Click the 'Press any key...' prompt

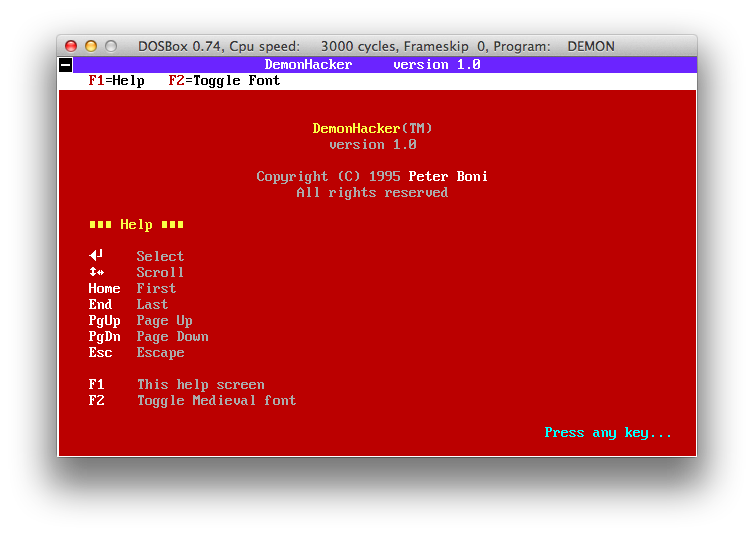click(608, 433)
